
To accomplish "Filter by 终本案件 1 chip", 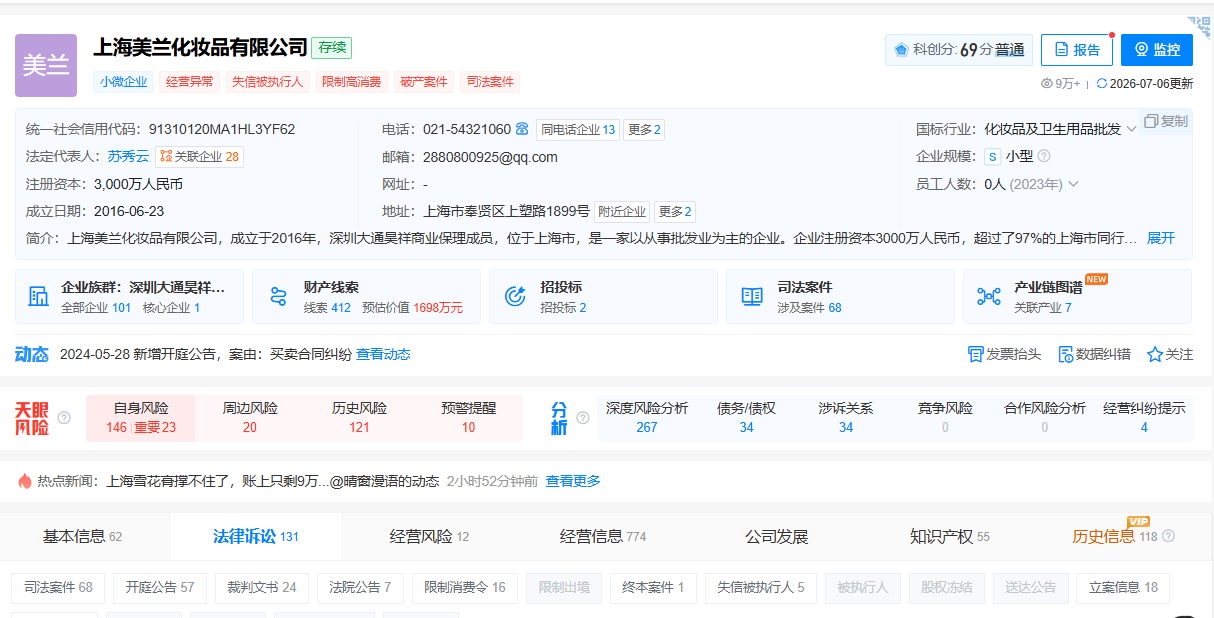I will tap(653, 587).
